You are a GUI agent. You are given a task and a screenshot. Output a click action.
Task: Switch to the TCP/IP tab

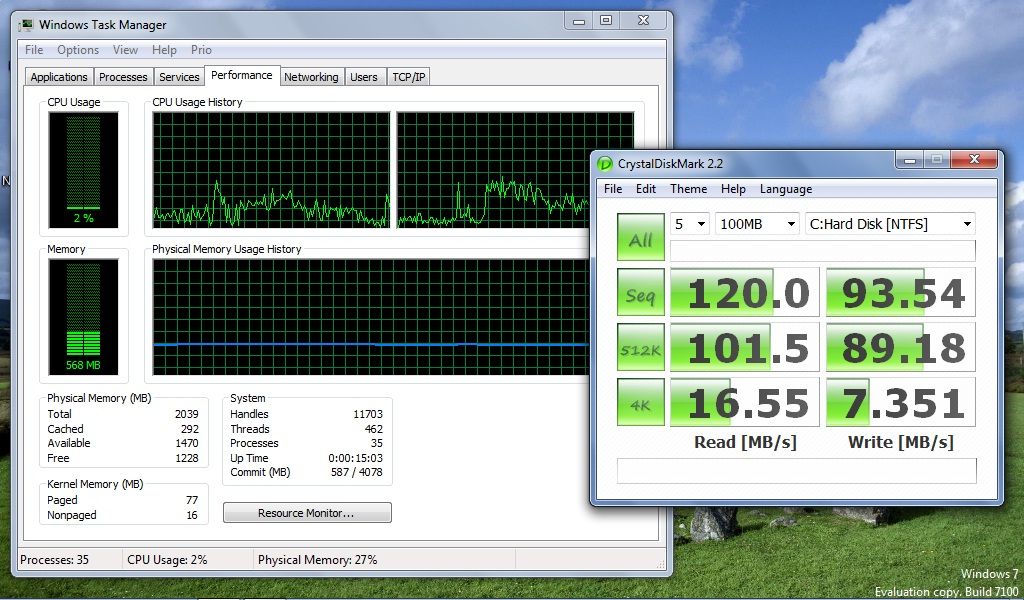tap(409, 77)
